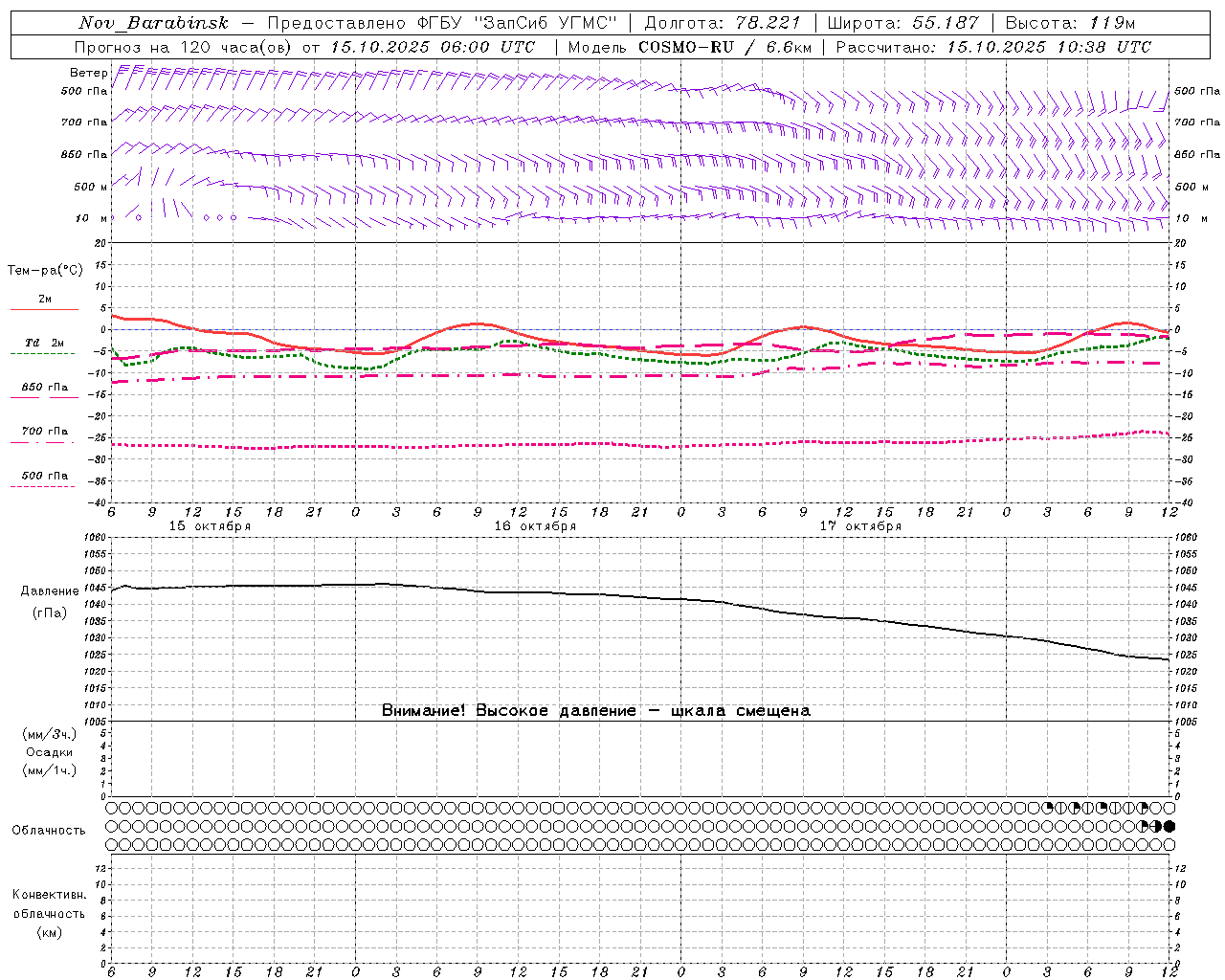This screenshot has width=1225, height=980.
Task: Click the Давление axis label
Action: [49, 591]
